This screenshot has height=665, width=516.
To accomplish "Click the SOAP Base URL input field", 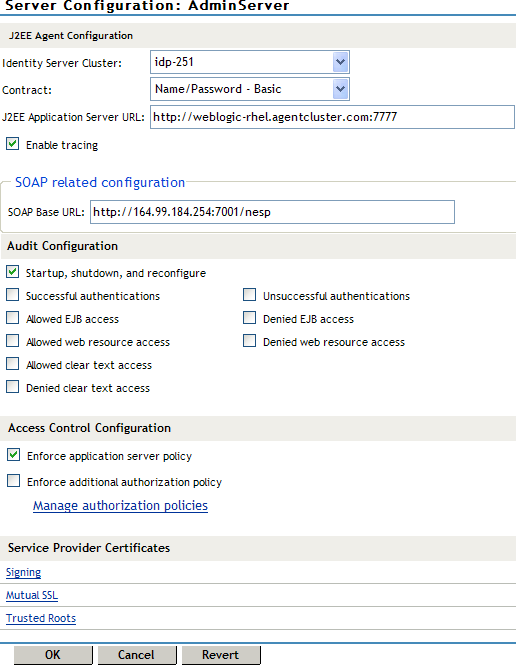I will tap(272, 212).
